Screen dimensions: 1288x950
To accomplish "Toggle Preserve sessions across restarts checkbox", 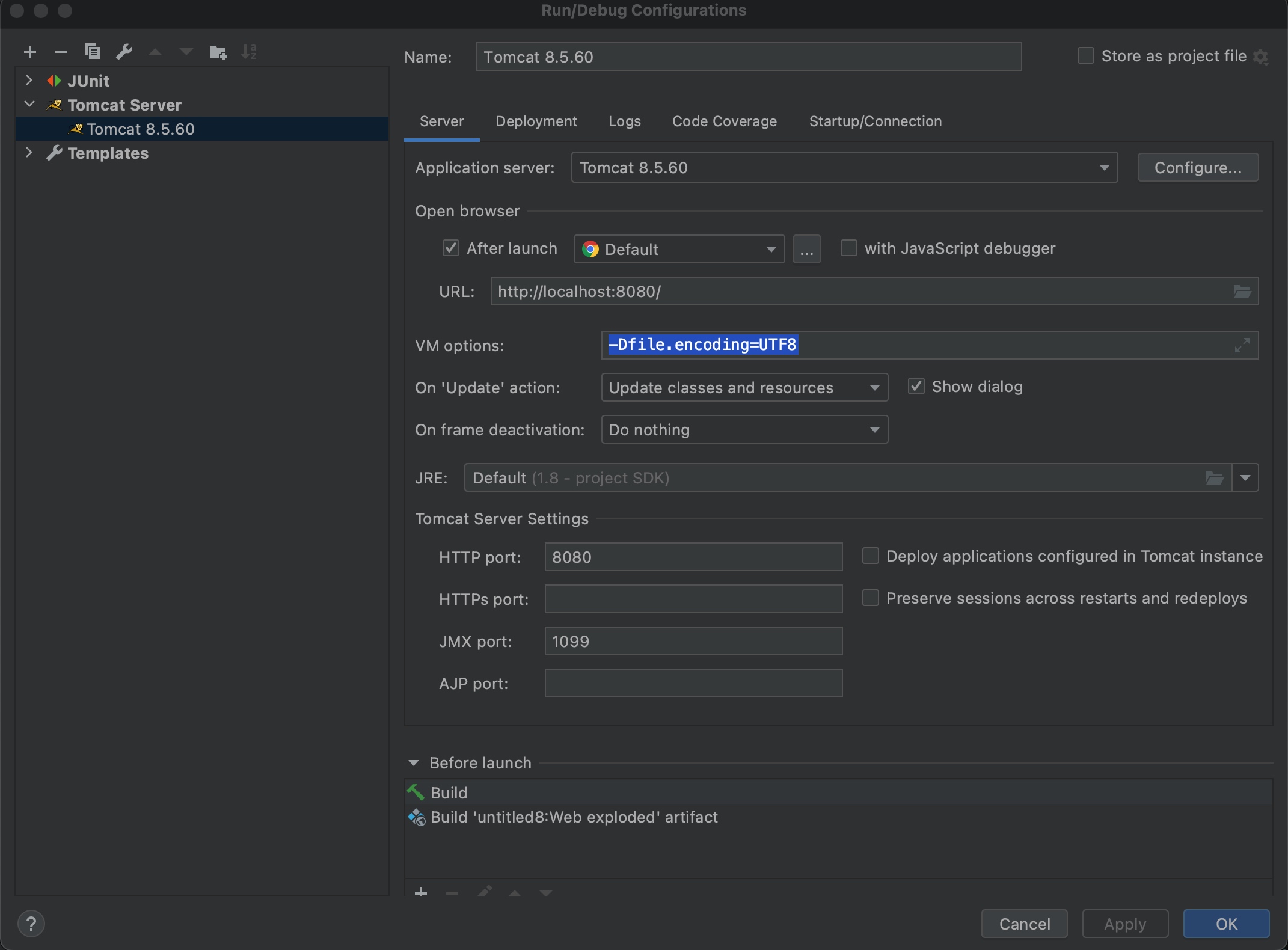I will 870,598.
